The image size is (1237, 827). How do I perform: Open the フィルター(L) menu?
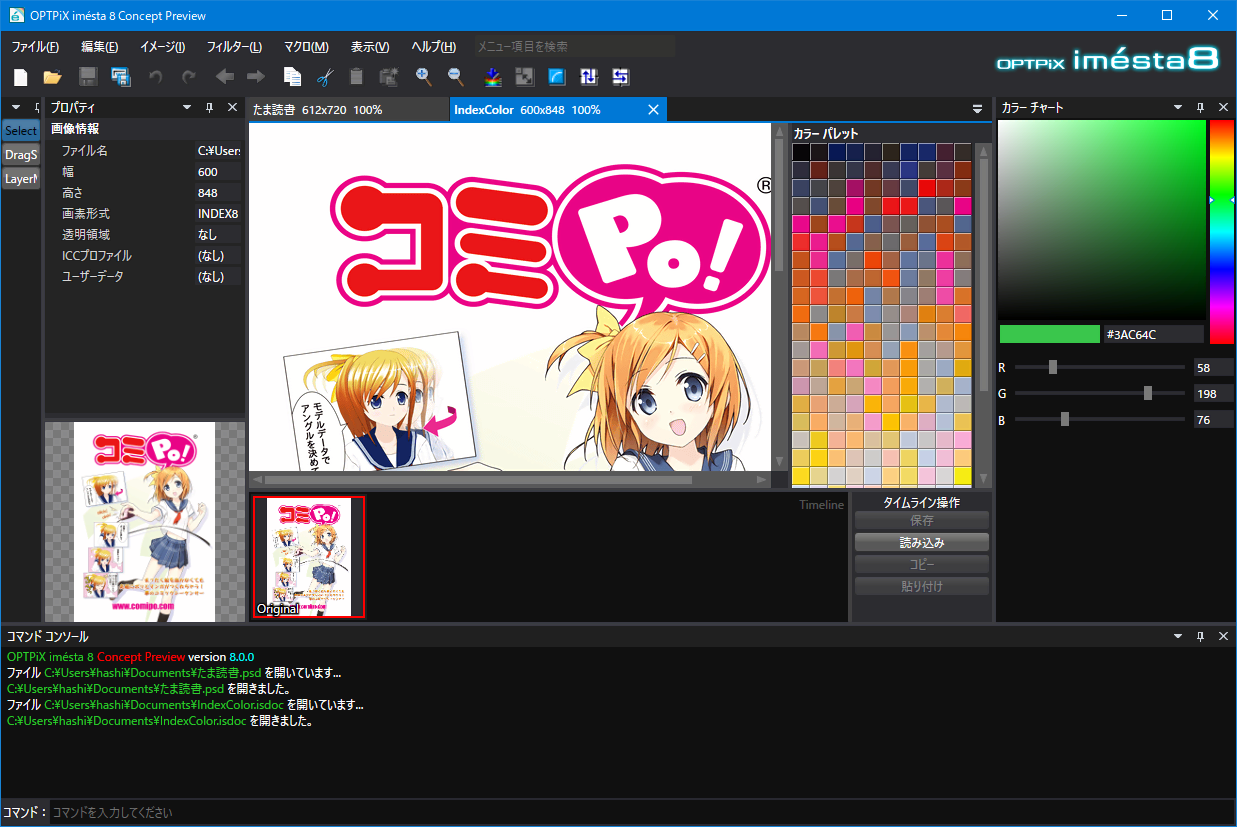point(234,47)
